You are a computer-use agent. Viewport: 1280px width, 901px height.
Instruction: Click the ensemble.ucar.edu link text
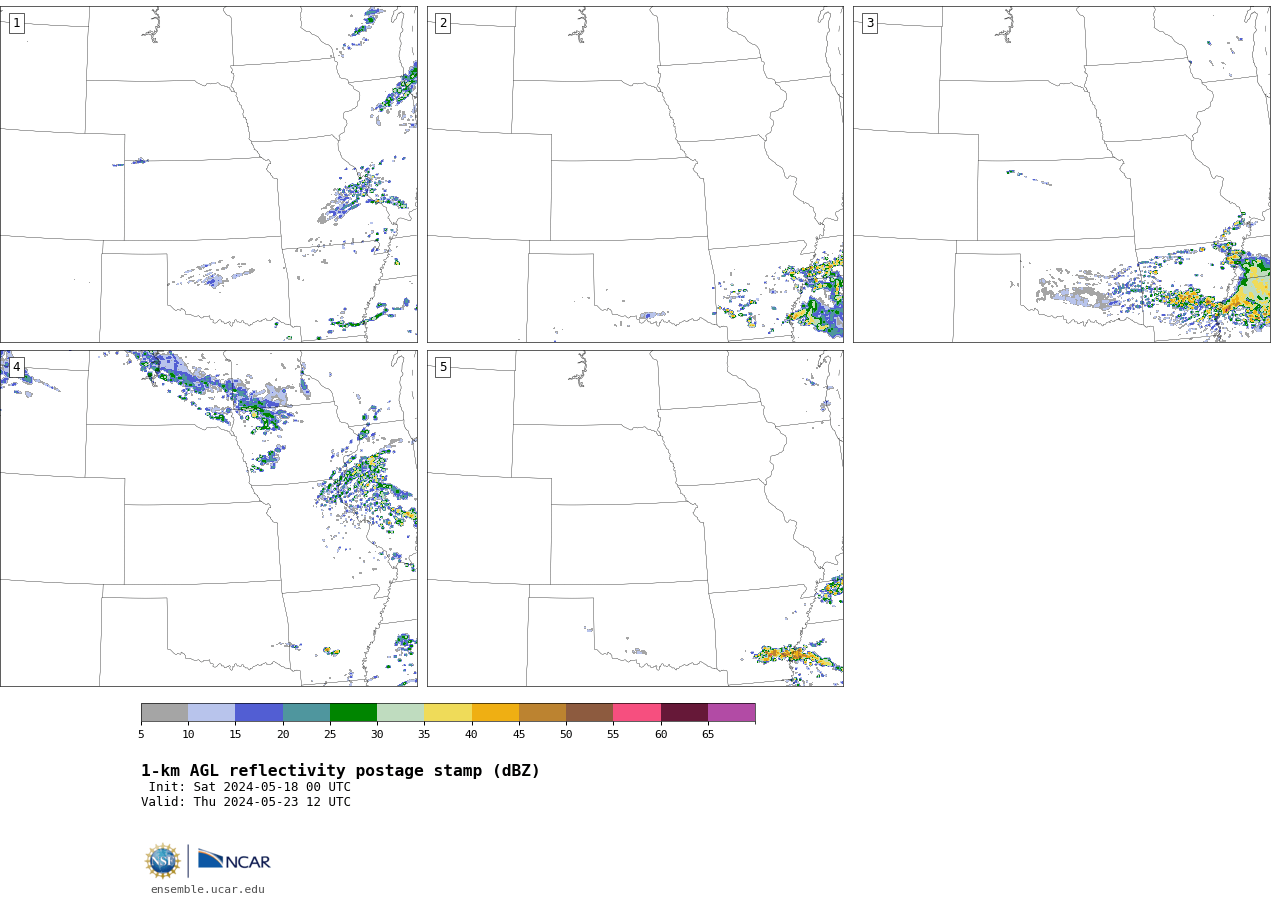tap(208, 890)
